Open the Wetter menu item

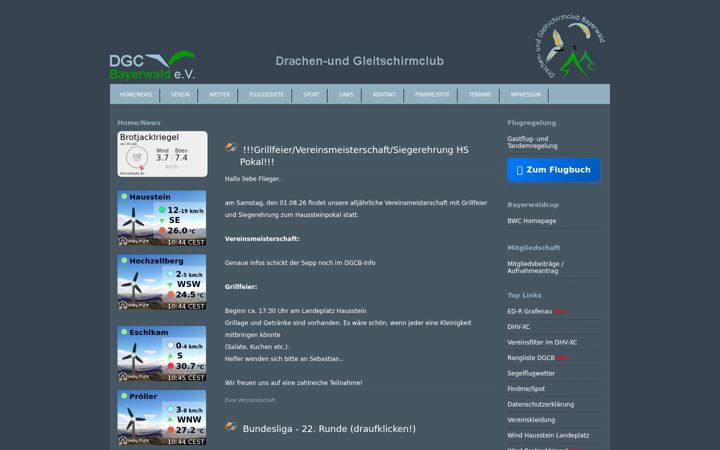219,95
